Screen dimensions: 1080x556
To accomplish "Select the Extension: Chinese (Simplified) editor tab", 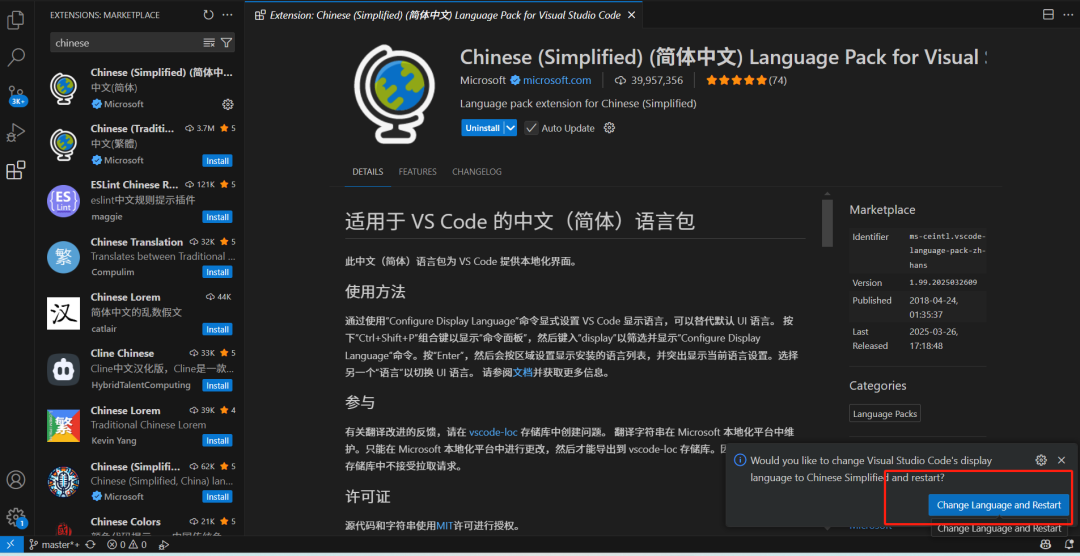I will pos(444,14).
